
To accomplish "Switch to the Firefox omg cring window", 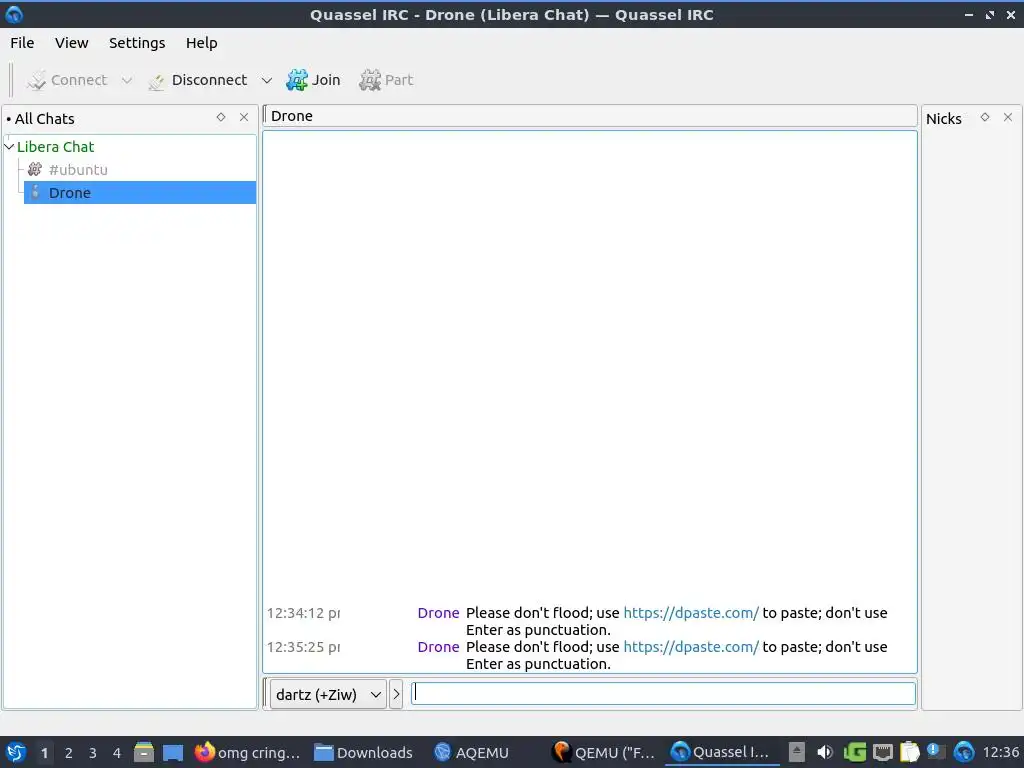I will point(248,752).
